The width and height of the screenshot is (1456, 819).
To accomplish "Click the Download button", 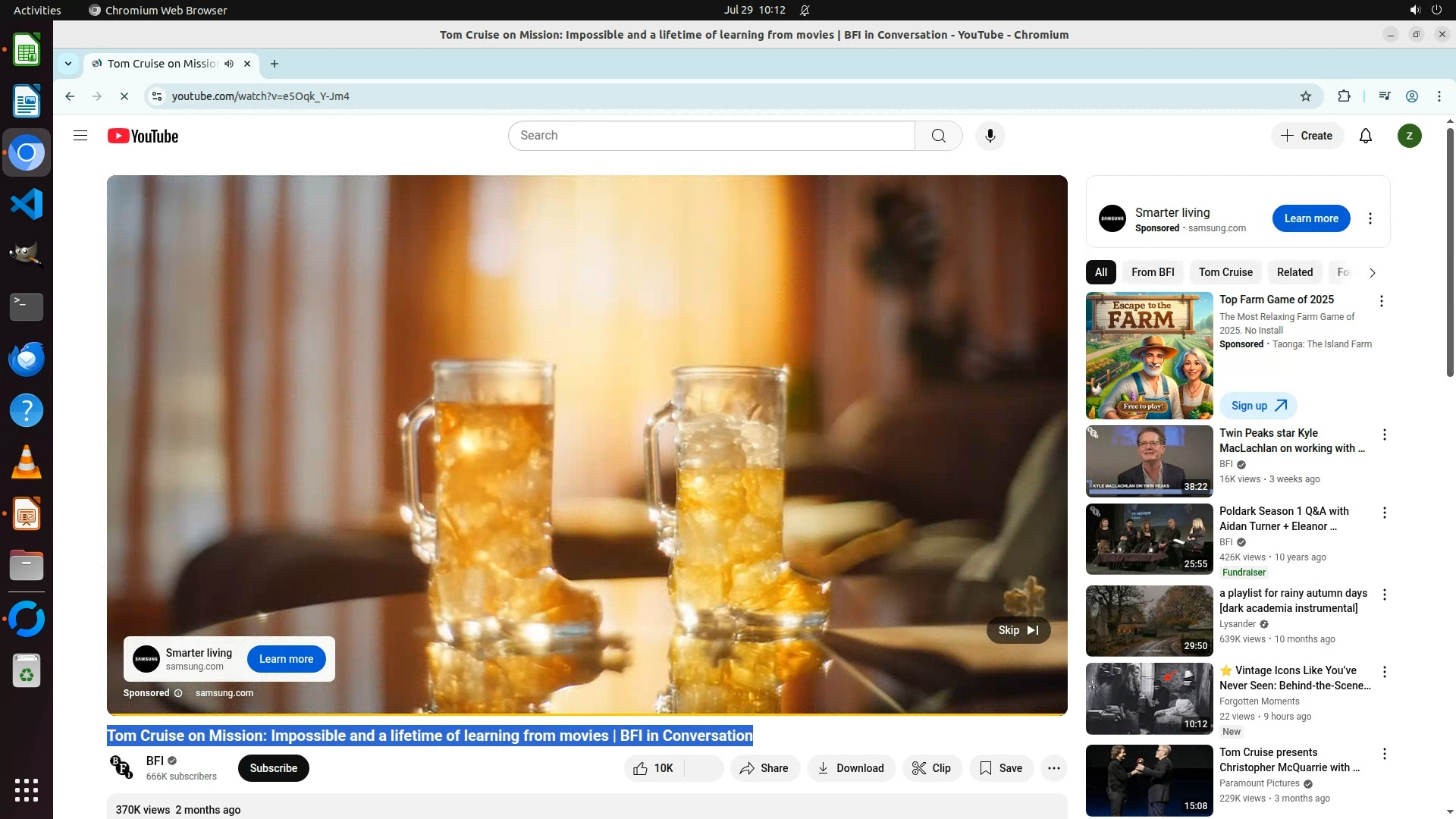I will [851, 768].
